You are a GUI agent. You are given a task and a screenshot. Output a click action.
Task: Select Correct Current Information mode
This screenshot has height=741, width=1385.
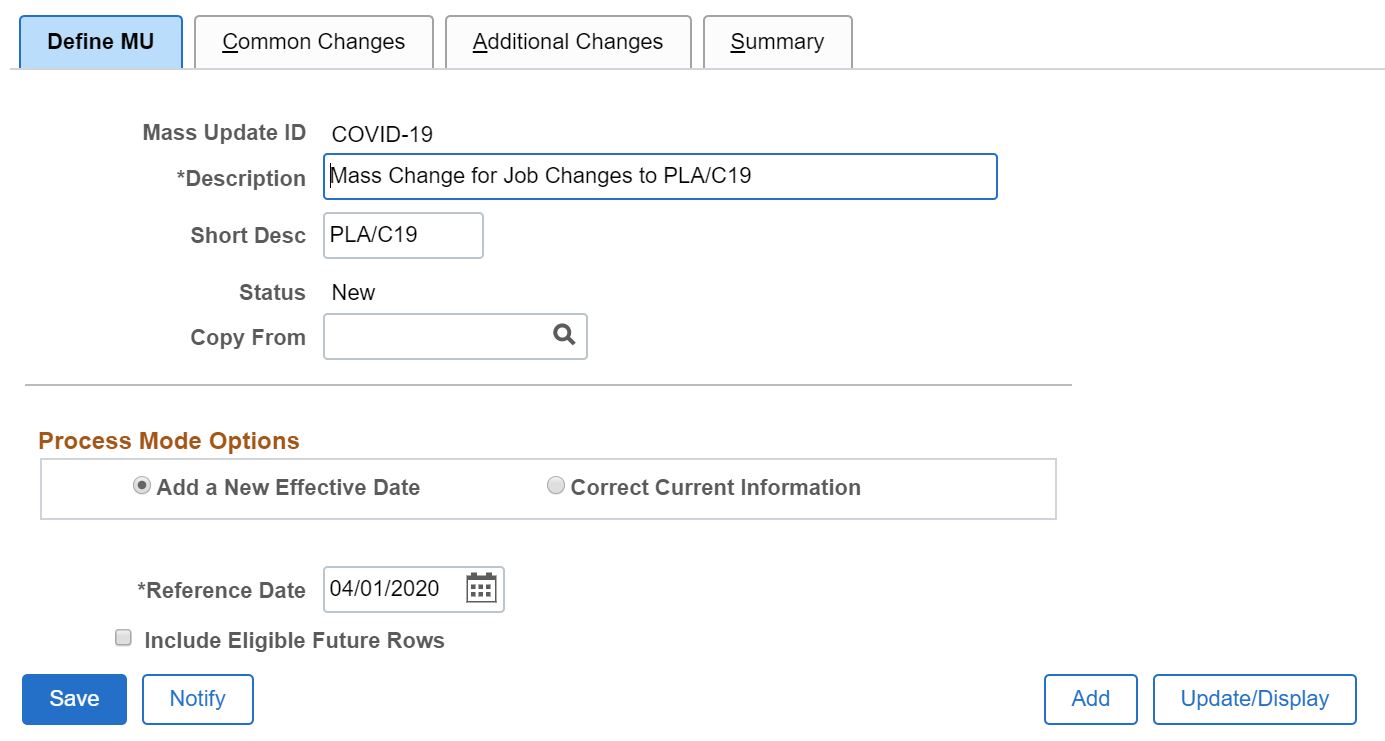click(x=556, y=487)
